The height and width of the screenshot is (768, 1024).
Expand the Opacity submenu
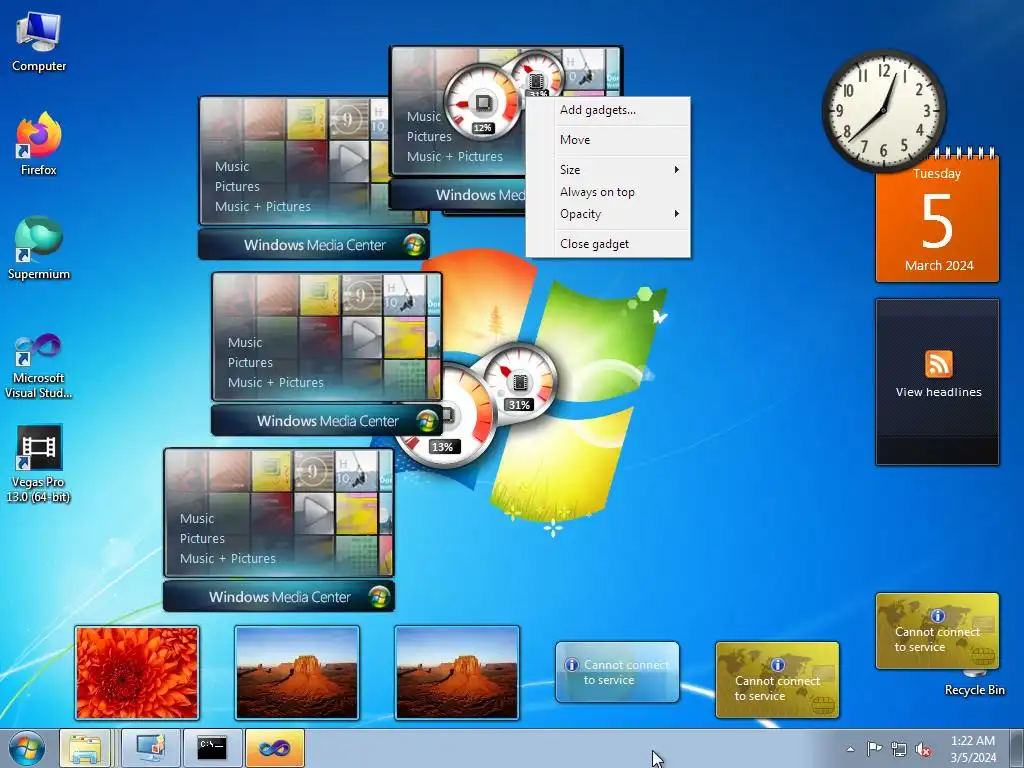click(608, 214)
